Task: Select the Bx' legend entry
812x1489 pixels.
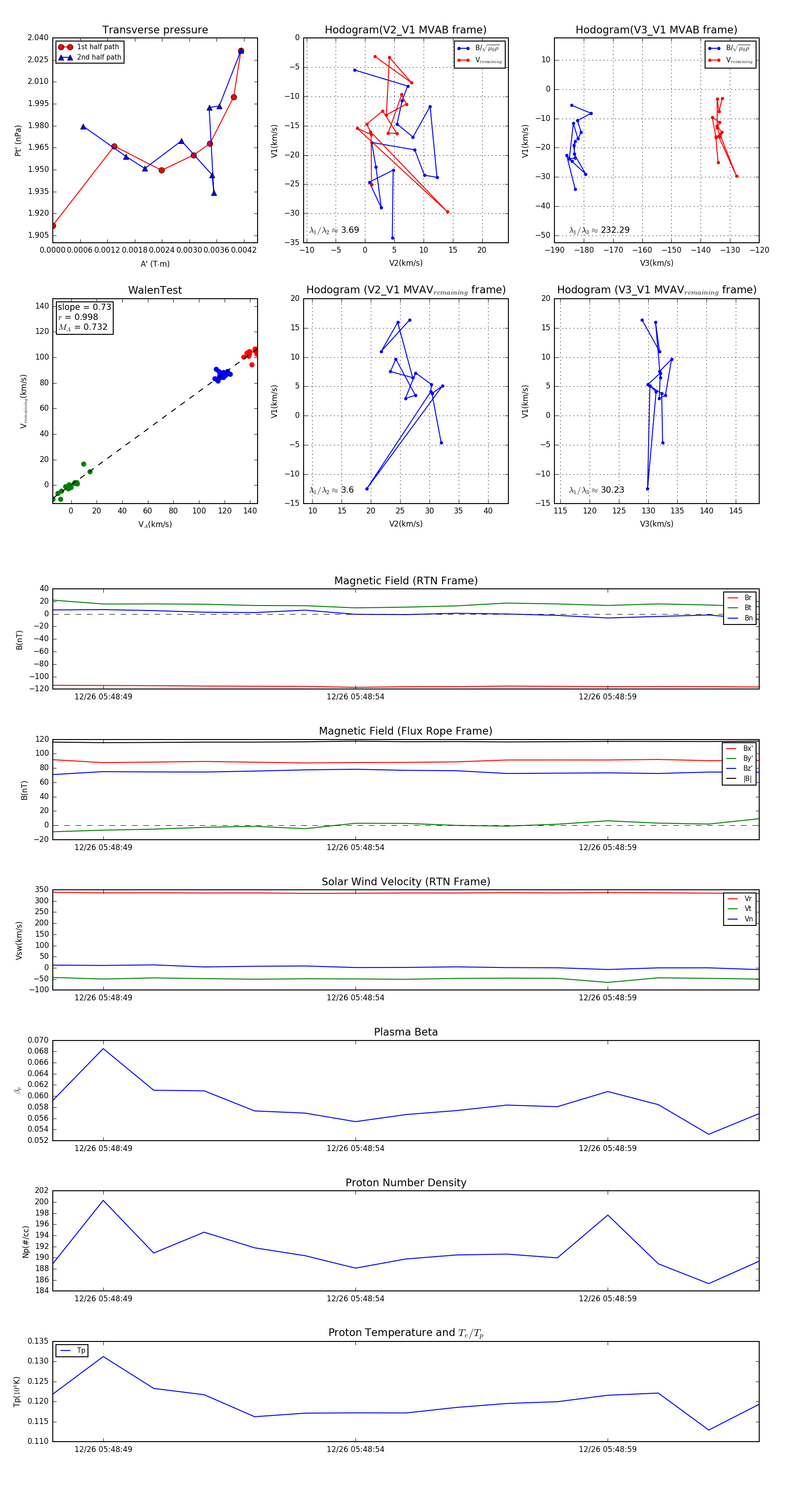Action: coord(740,748)
